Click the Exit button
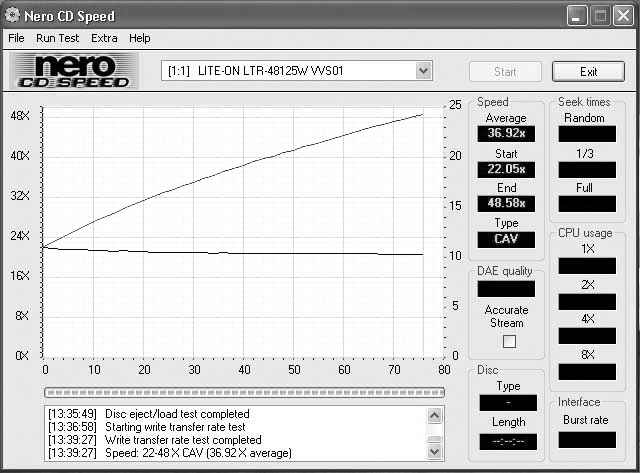The image size is (640, 473). click(x=588, y=72)
